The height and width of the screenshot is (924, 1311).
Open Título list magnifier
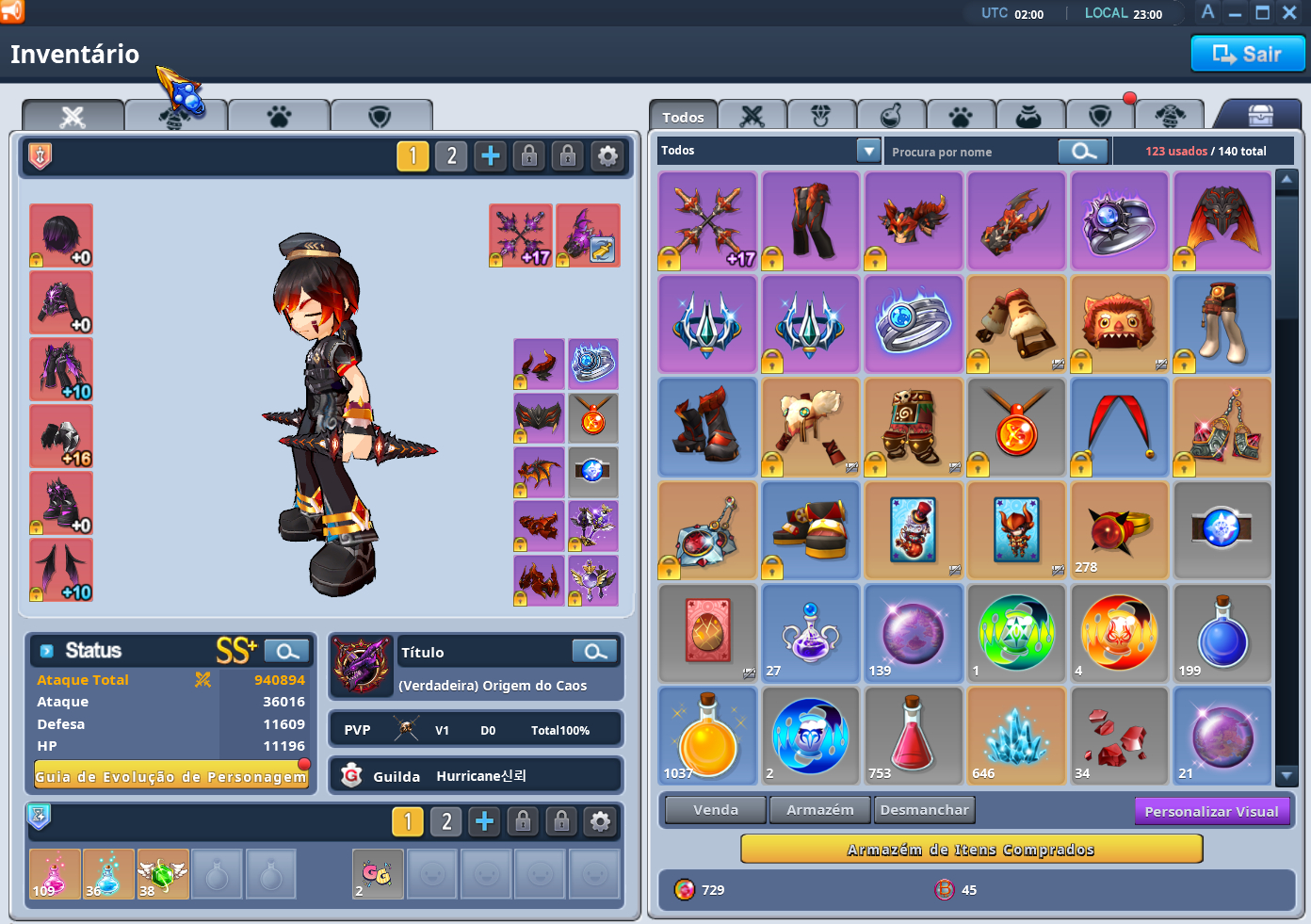pos(595,652)
